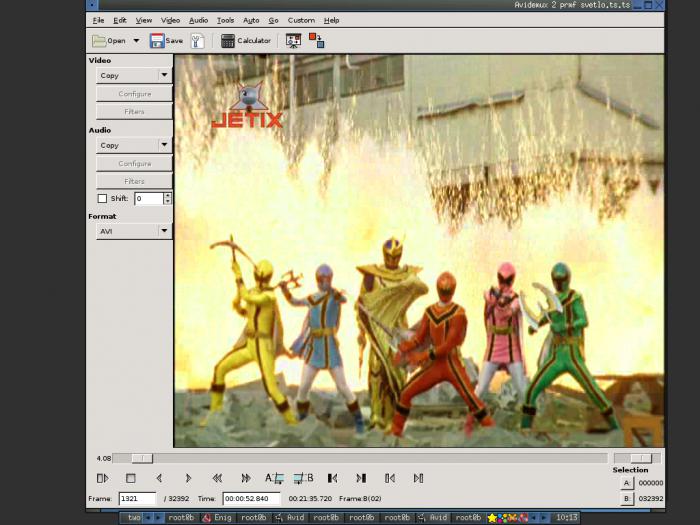Start playback with the Play button
Screen dimensions: 700x525
[102, 478]
